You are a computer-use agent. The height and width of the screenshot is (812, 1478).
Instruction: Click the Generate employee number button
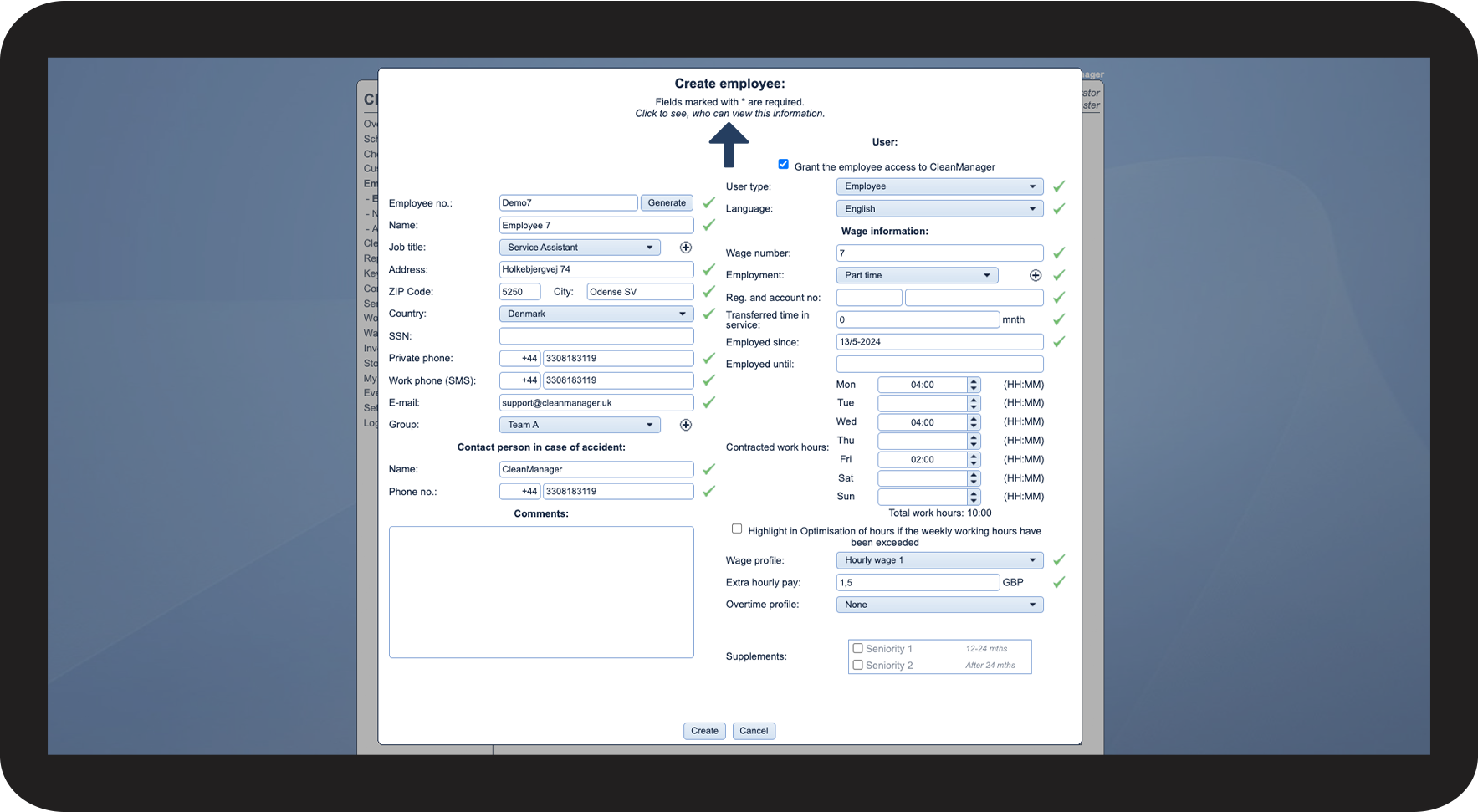pyautogui.click(x=667, y=202)
